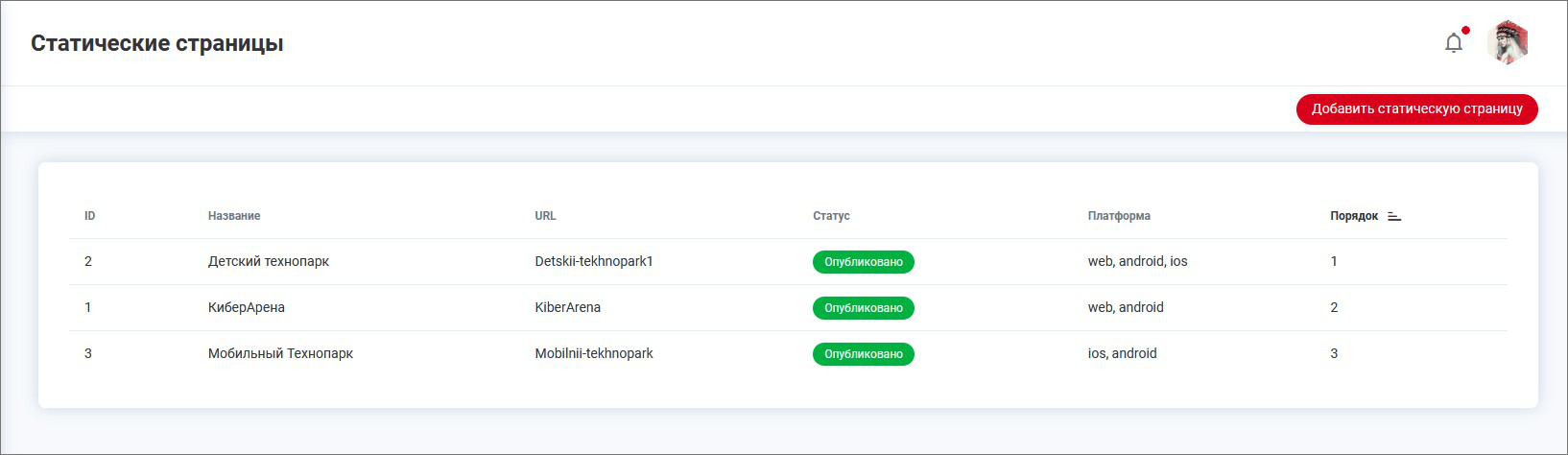This screenshot has width=1568, height=455.
Task: Click the Статус column header
Action: [x=831, y=216]
